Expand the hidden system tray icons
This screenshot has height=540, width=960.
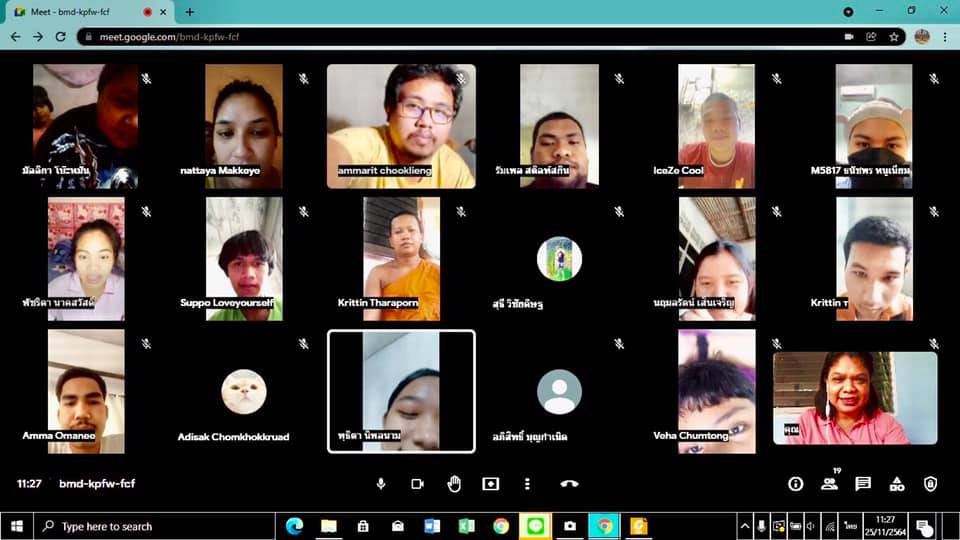tap(744, 526)
